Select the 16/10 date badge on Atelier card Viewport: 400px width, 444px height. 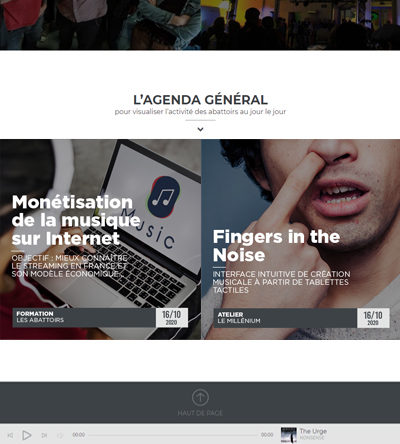(373, 318)
